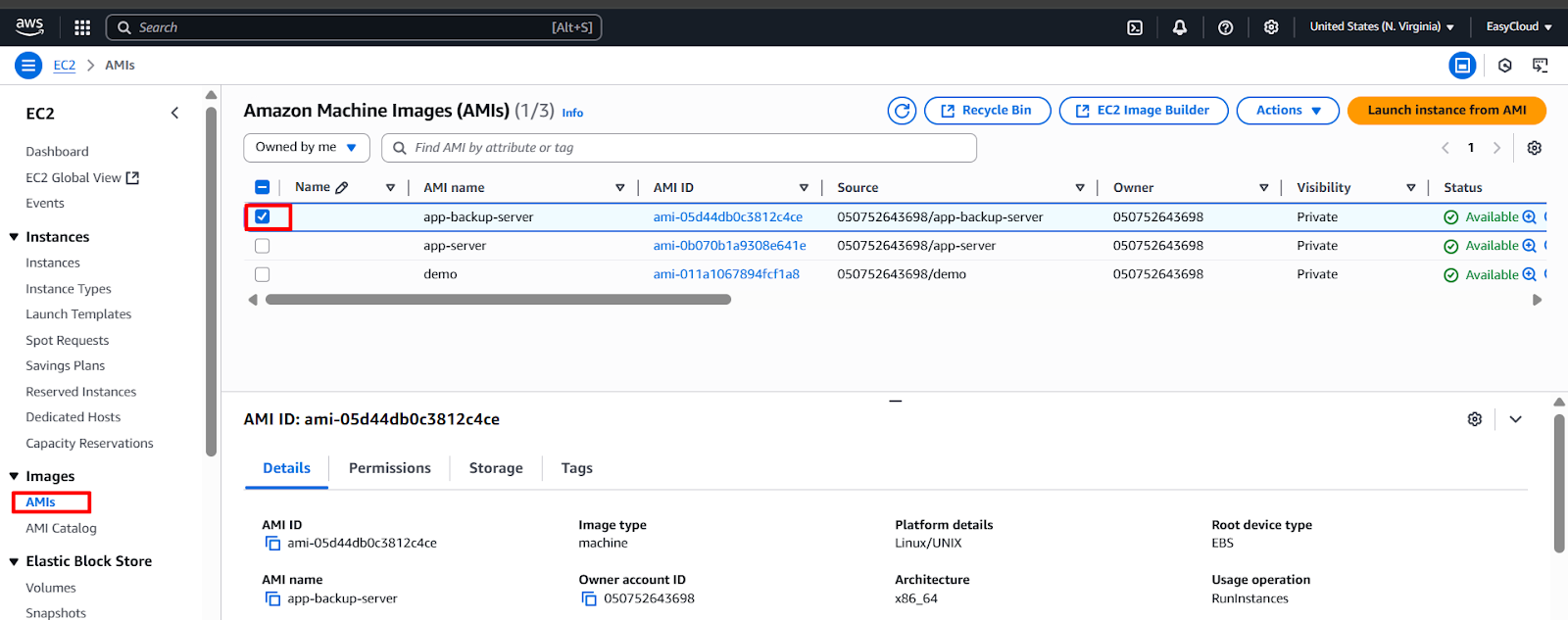
Task: Click the horizontal table scrollbar
Action: point(498,300)
